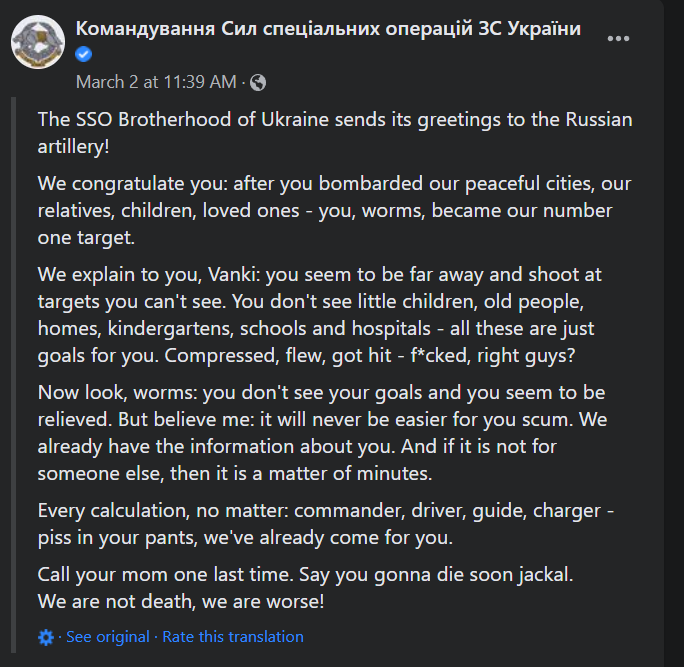Open translation settings gear icon
The height and width of the screenshot is (667, 684).
click(45, 637)
